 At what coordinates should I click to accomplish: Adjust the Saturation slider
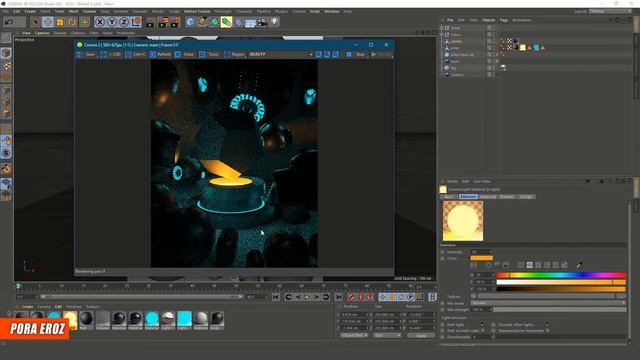561,282
